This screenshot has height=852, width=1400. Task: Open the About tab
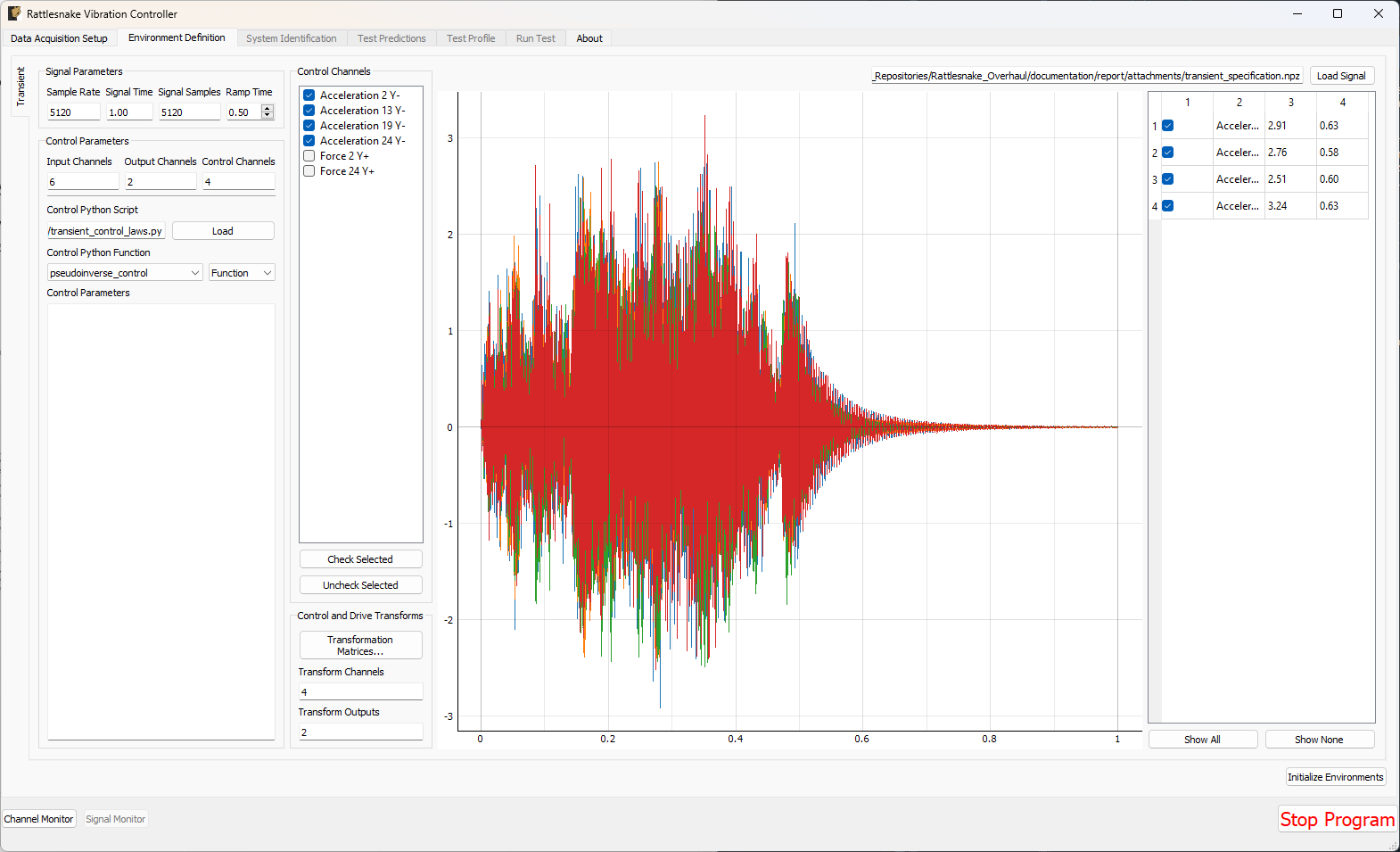(589, 38)
